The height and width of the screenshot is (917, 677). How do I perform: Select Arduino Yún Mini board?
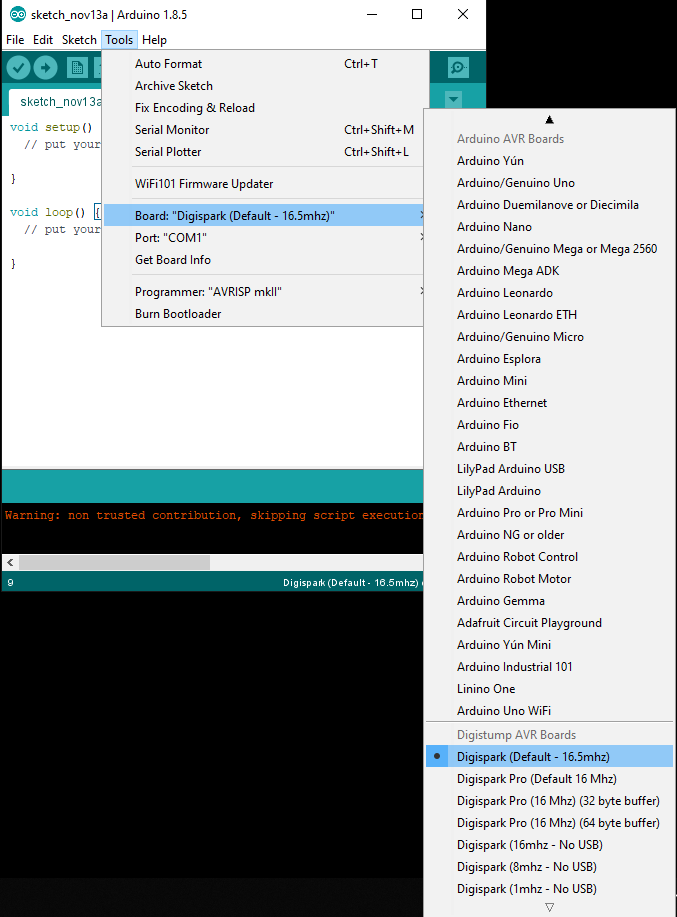coord(550,645)
